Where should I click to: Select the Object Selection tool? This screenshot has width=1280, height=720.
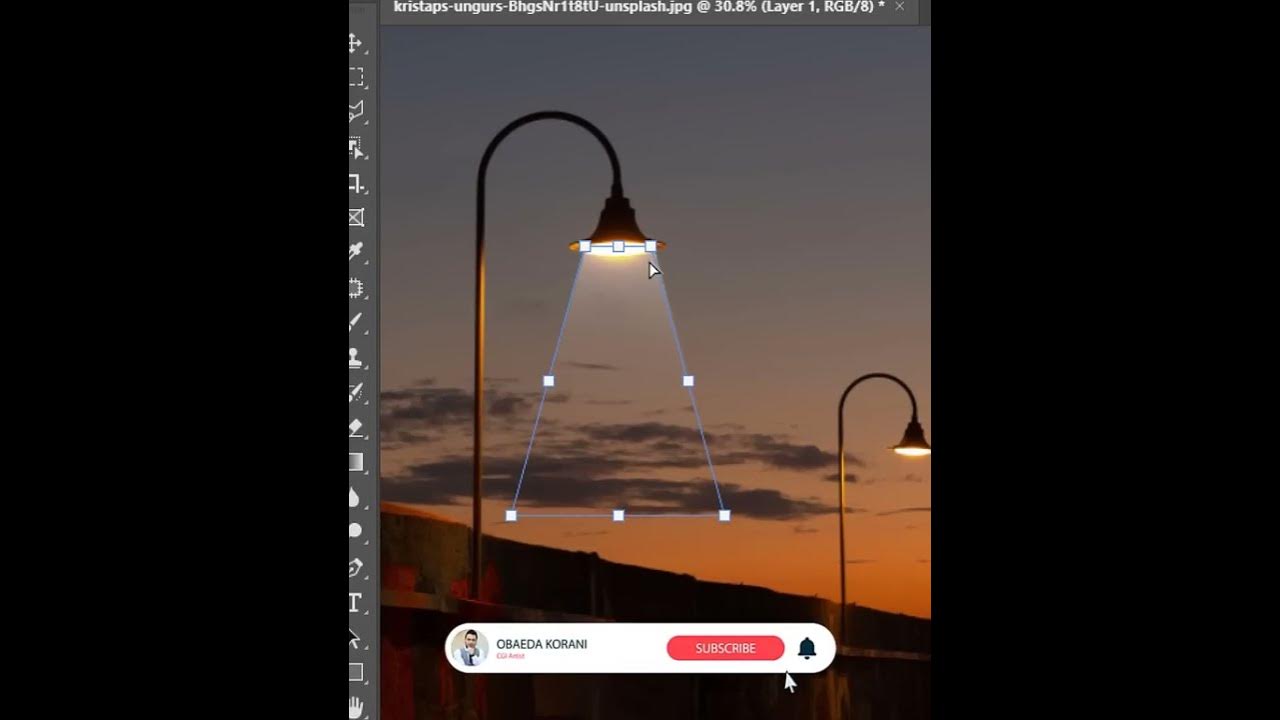pyautogui.click(x=355, y=147)
